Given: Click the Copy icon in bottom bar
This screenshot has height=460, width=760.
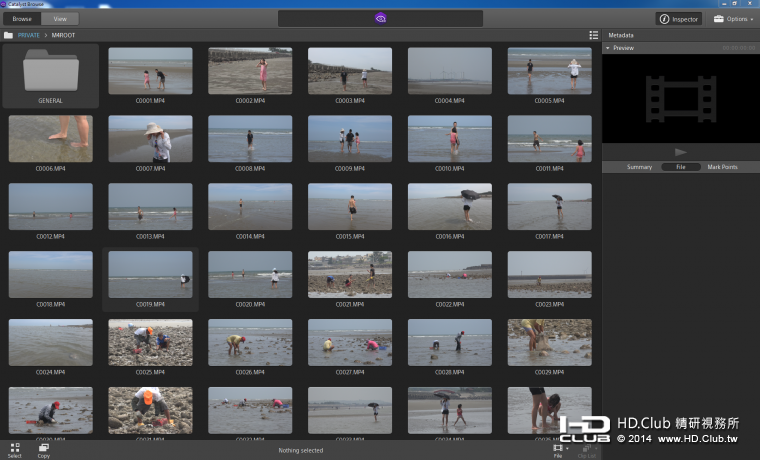Looking at the screenshot, I should pyautogui.click(x=43, y=448).
